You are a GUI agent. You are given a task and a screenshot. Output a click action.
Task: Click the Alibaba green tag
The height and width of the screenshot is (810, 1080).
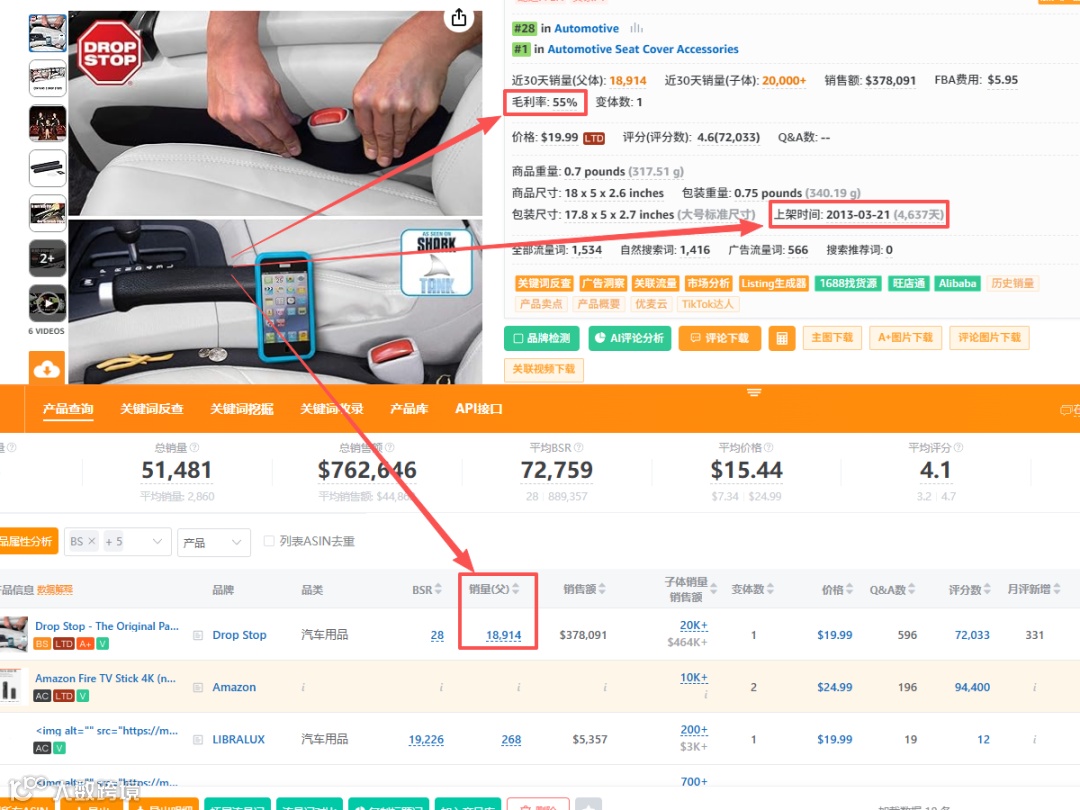957,284
